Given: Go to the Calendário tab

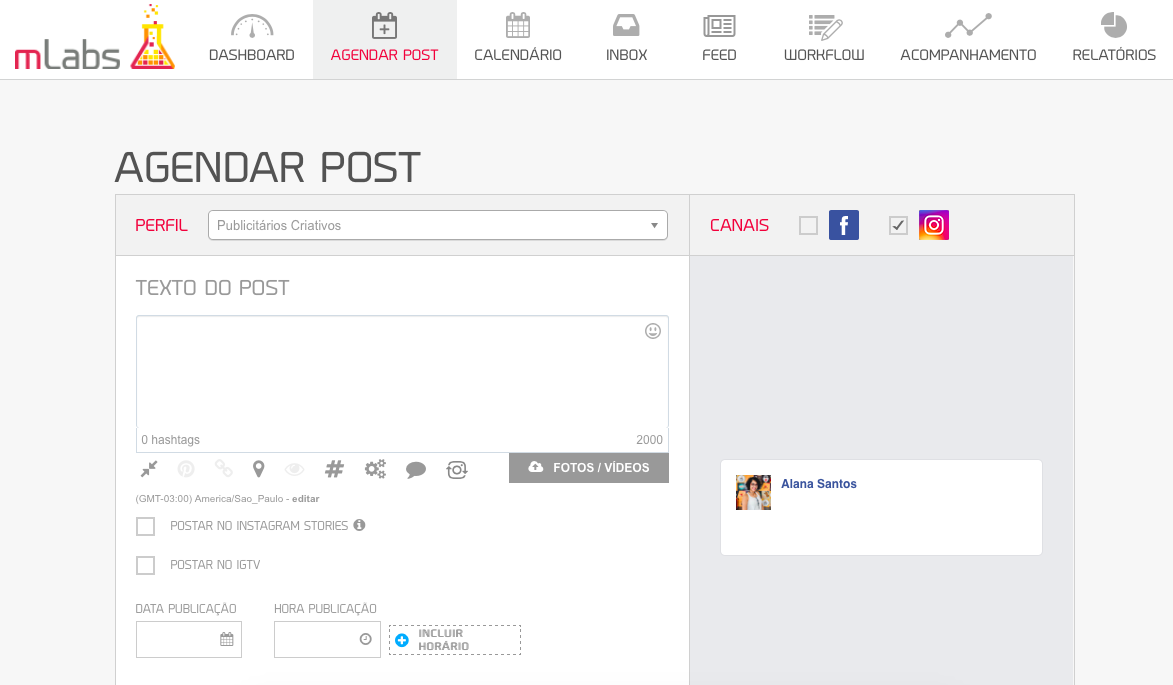Looking at the screenshot, I should (517, 39).
